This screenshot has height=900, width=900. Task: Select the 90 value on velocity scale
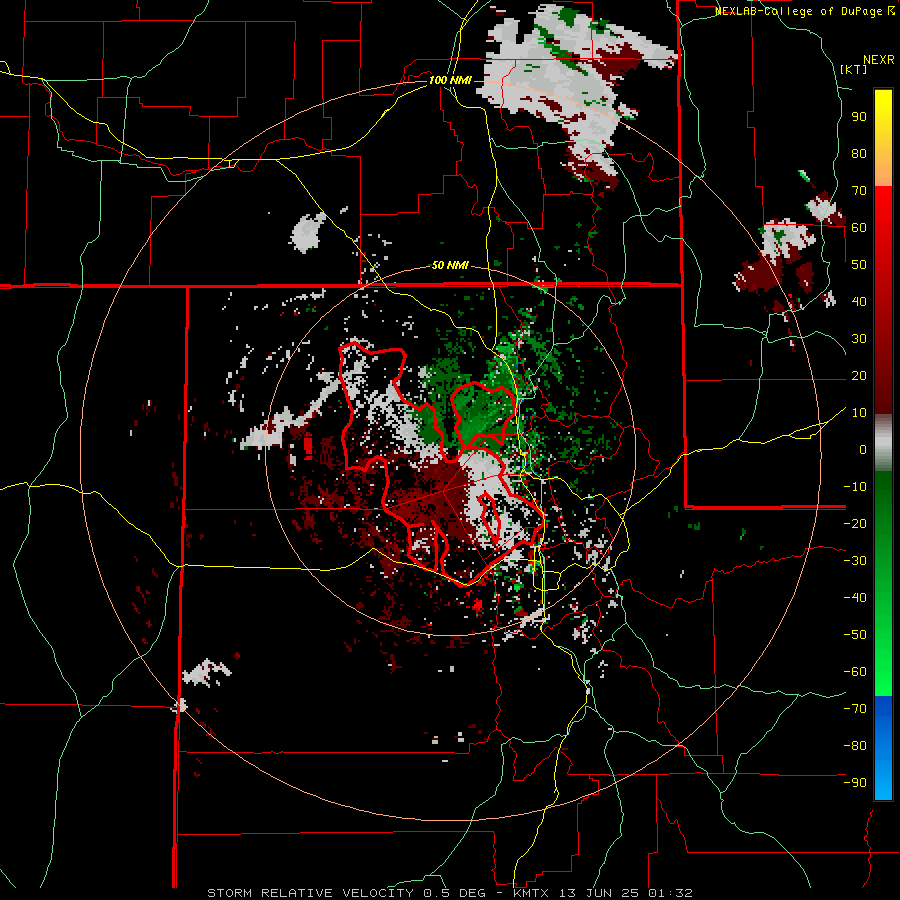click(x=859, y=117)
